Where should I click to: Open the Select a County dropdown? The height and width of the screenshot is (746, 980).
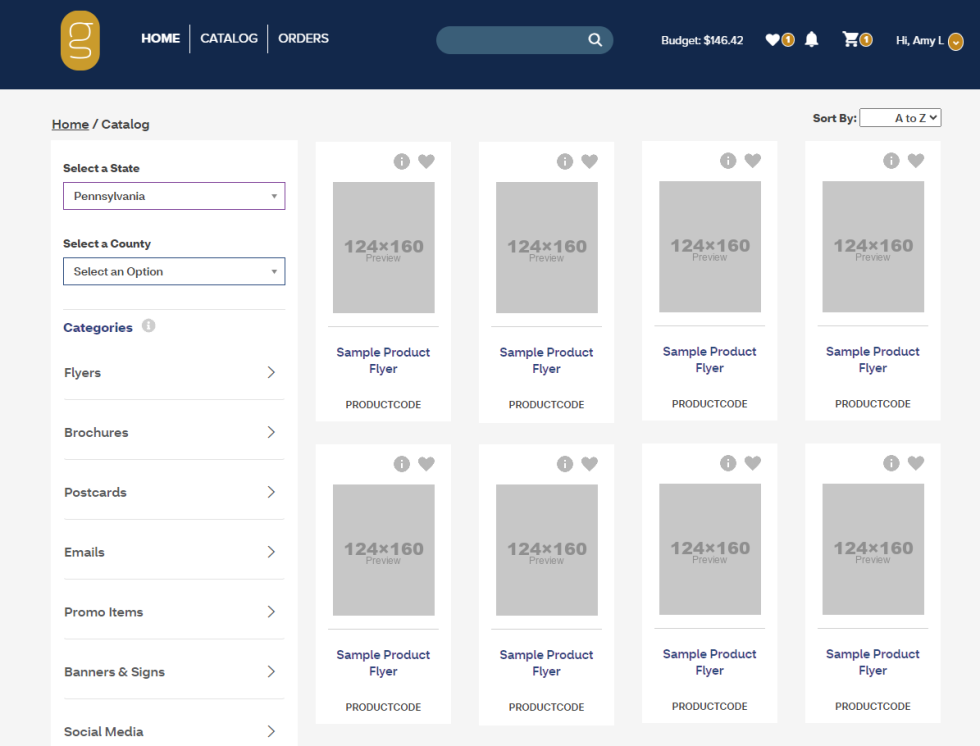click(174, 271)
